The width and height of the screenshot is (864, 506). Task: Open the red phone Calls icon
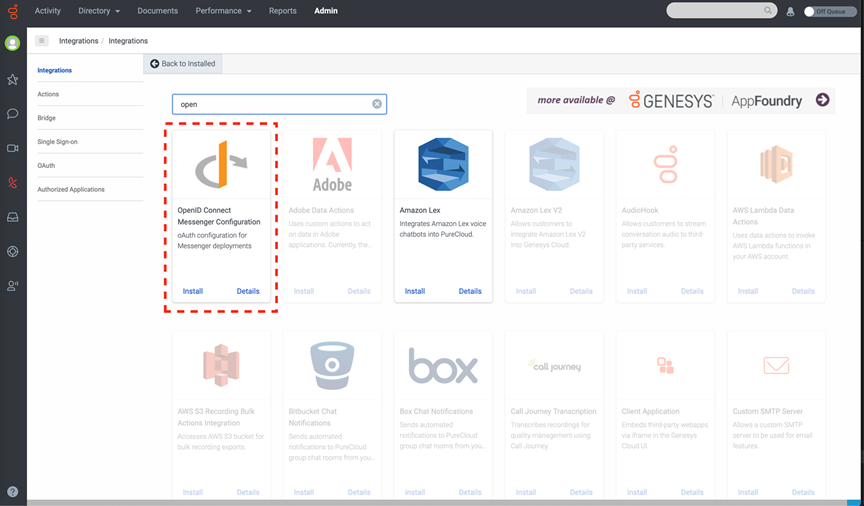[x=13, y=182]
